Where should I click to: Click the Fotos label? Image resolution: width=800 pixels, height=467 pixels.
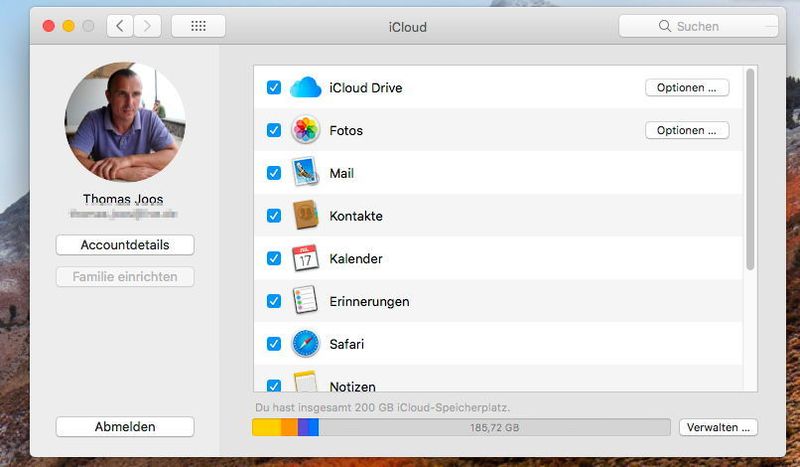tap(346, 131)
